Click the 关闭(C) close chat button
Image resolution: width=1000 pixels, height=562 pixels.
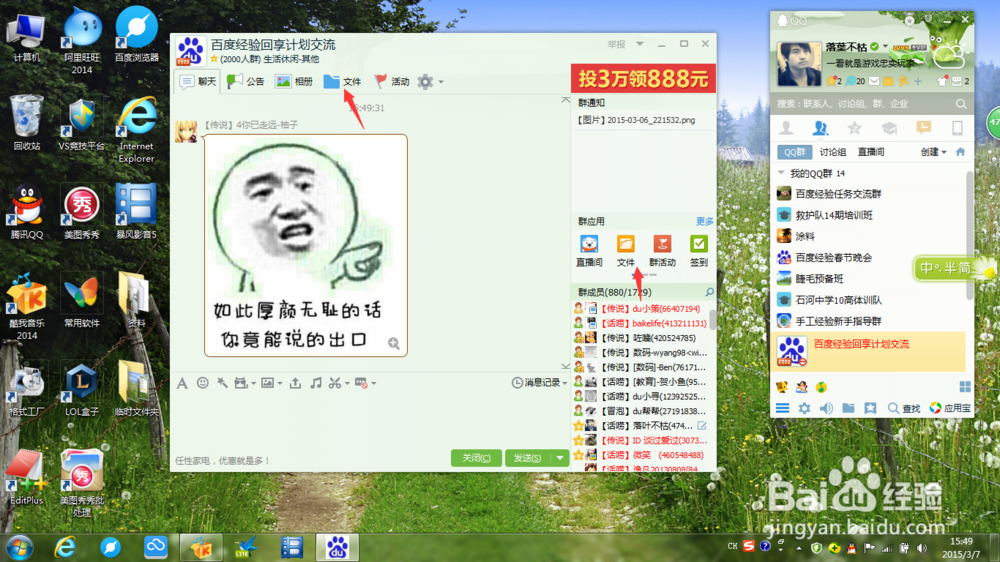[x=476, y=458]
